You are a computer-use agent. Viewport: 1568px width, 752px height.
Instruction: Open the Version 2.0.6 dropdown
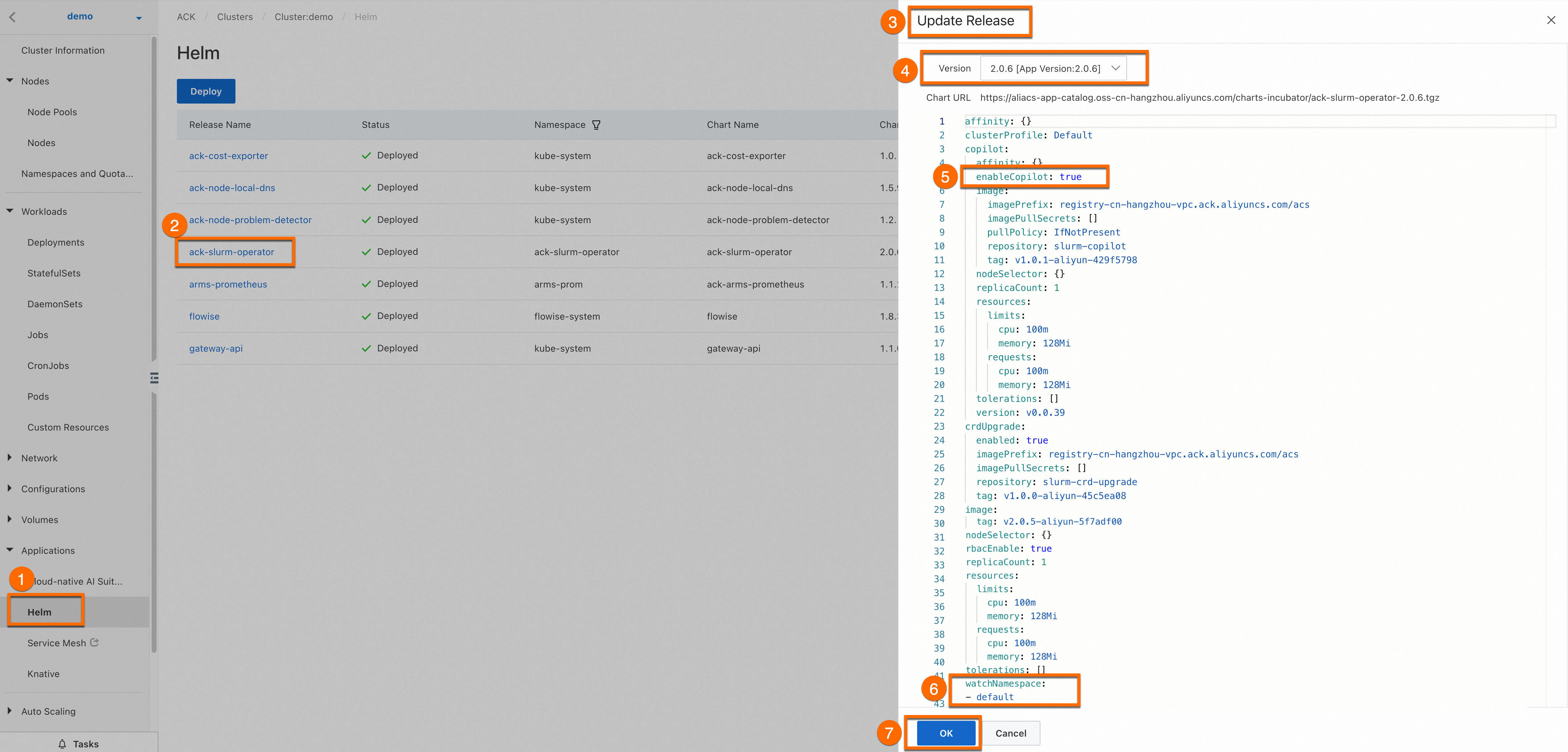(1053, 68)
